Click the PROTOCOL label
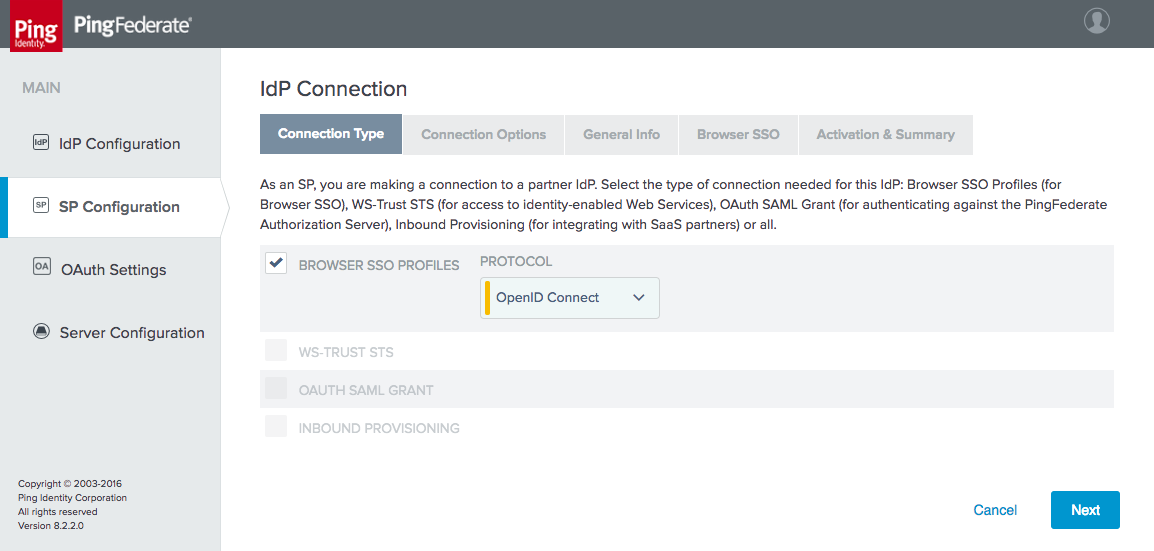 [x=516, y=262]
